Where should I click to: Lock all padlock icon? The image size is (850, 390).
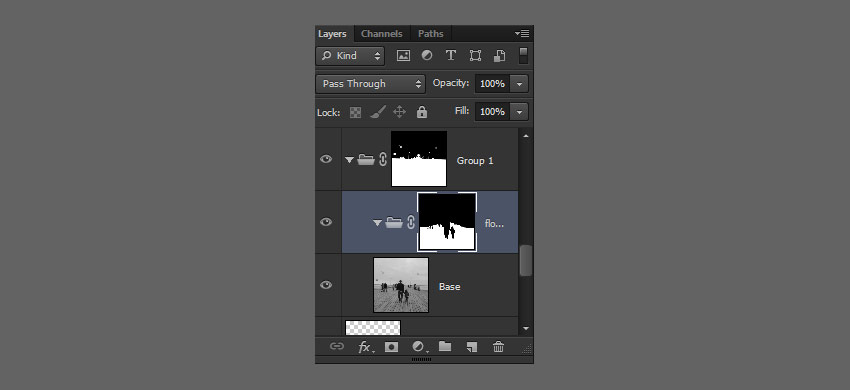(422, 112)
